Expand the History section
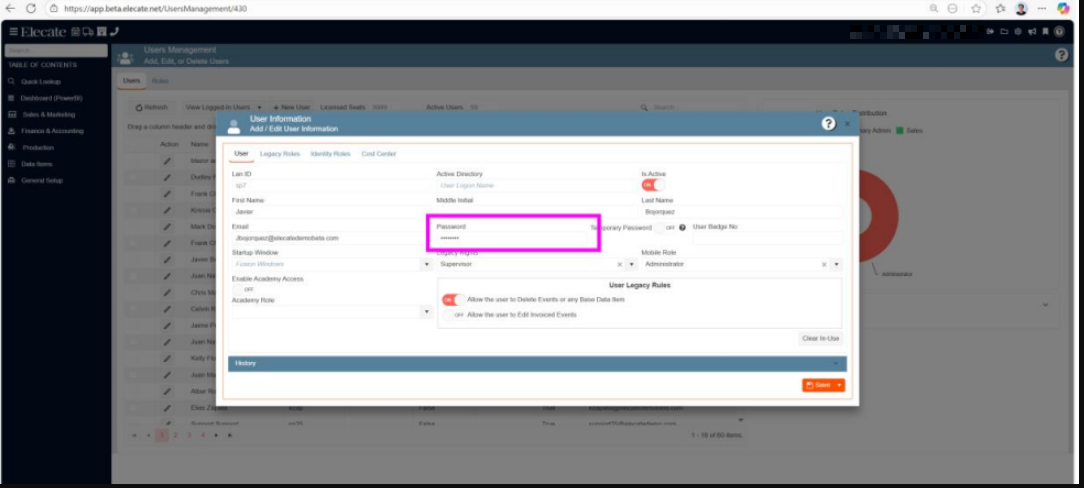Image resolution: width=1084 pixels, height=488 pixels. click(x=537, y=363)
